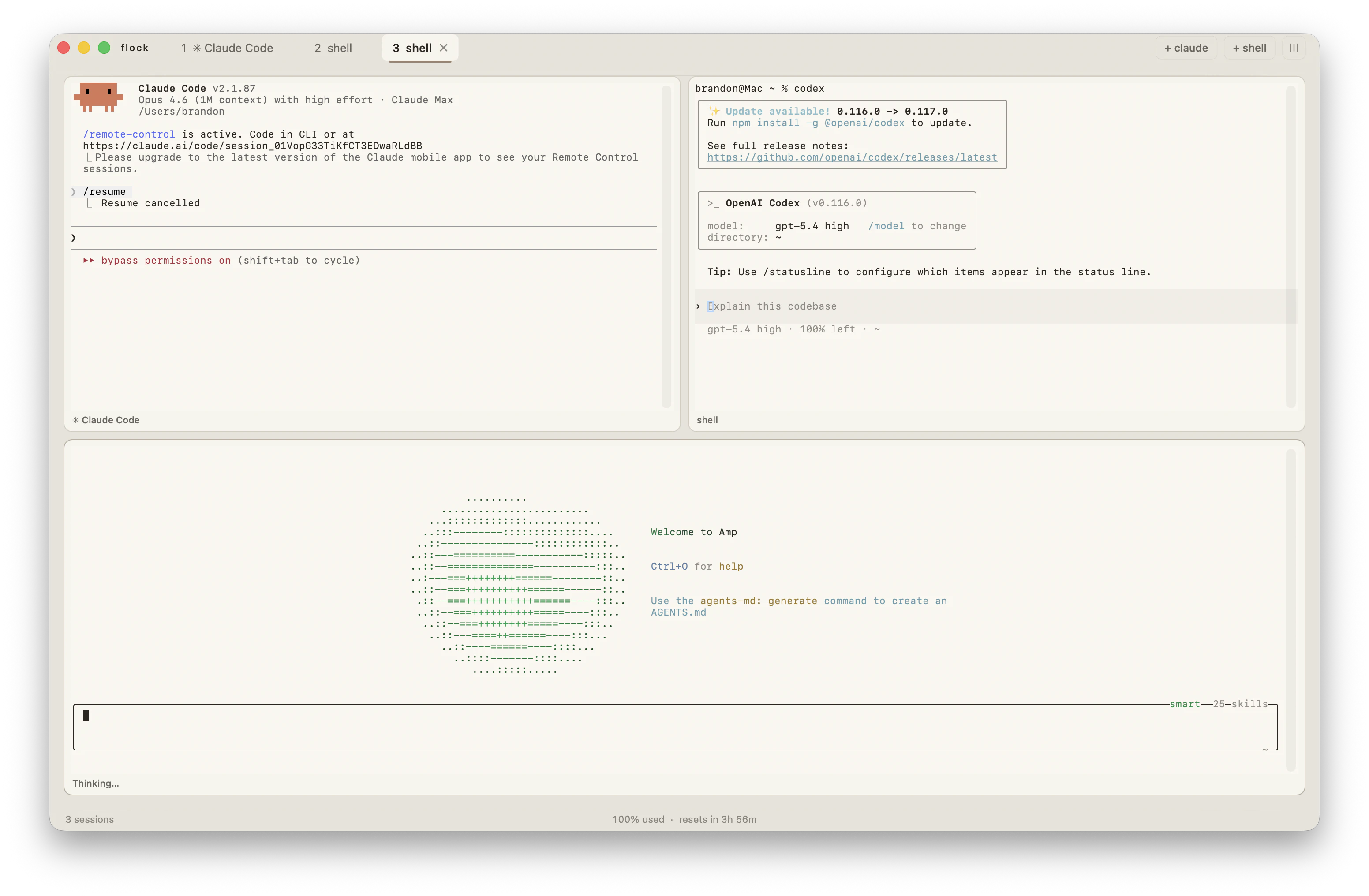This screenshot has width=1369, height=896.
Task: Click the red double-arrow bypass permissions icon
Action: coord(89,261)
